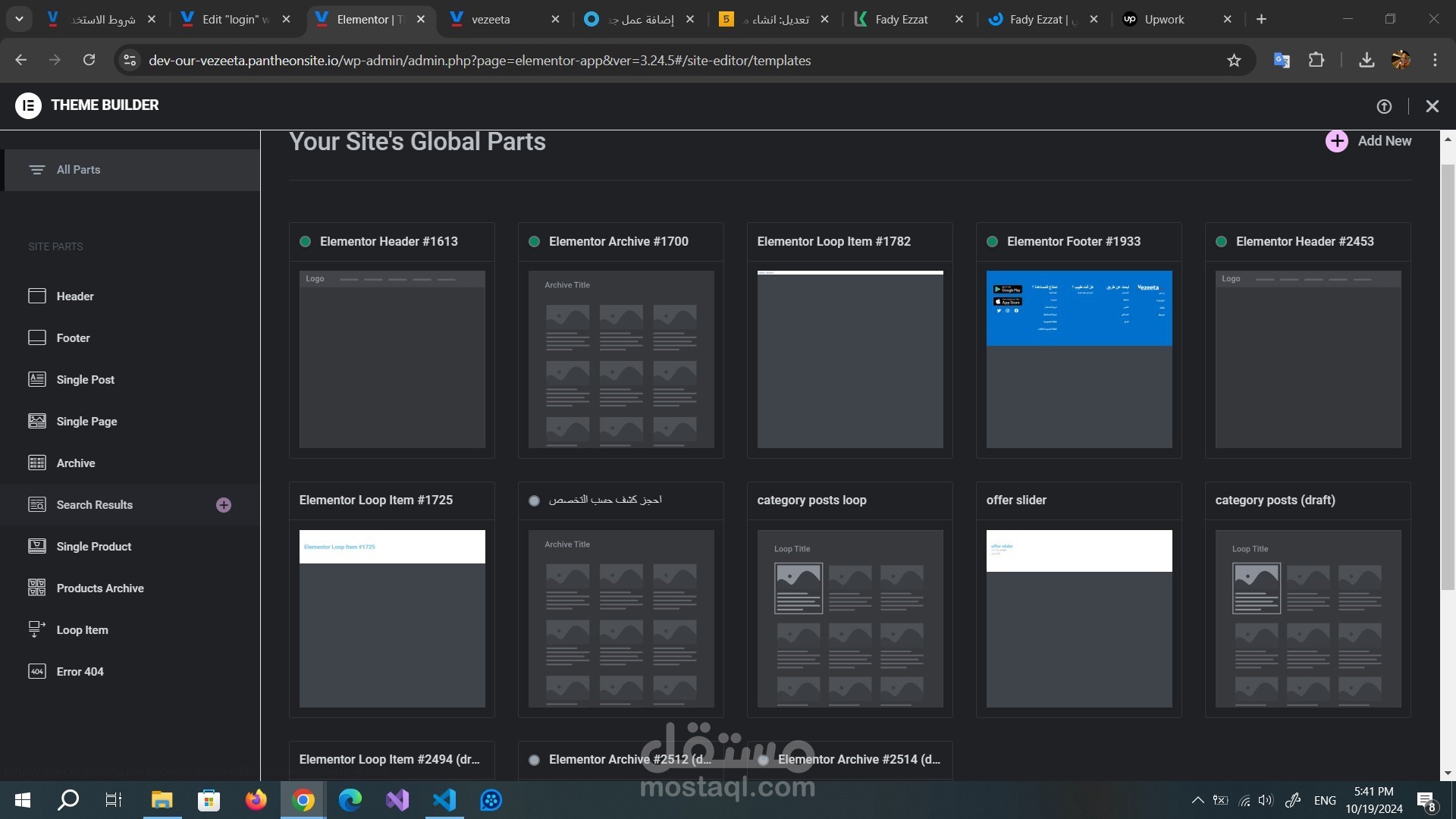Click status dot on Elementor Footer #1933
Viewport: 1456px width, 819px height.
(992, 242)
